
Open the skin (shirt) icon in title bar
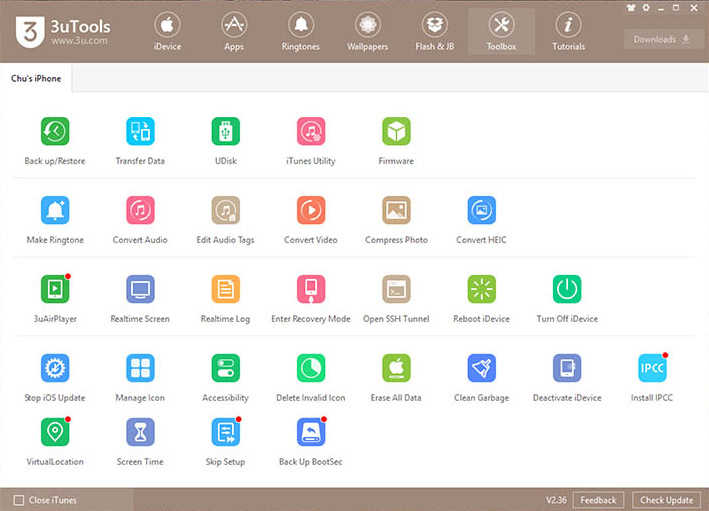[631, 8]
